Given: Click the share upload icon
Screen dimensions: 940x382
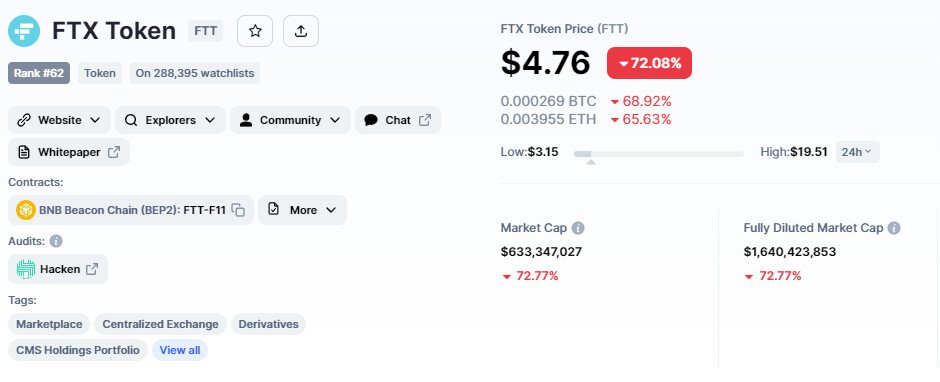Looking at the screenshot, I should tap(301, 31).
